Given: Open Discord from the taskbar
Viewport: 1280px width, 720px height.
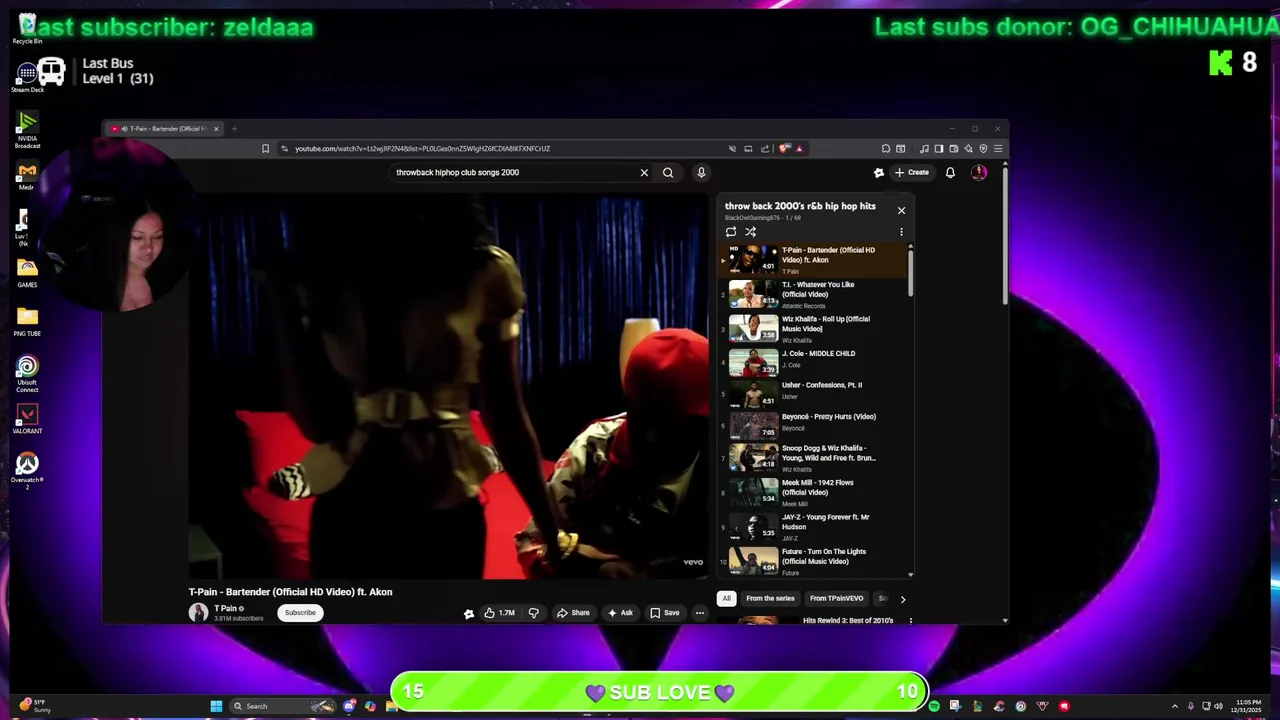Looking at the screenshot, I should tap(349, 706).
